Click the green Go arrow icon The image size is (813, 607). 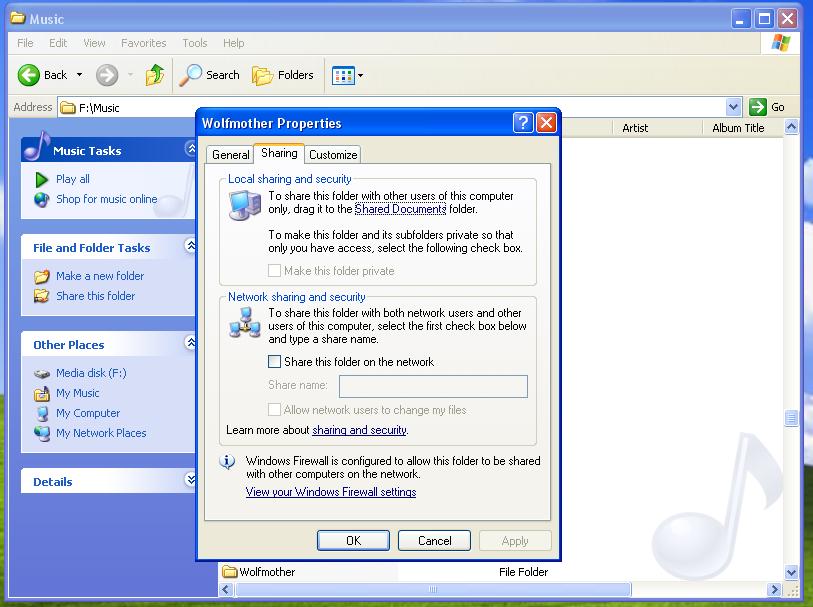[x=758, y=107]
